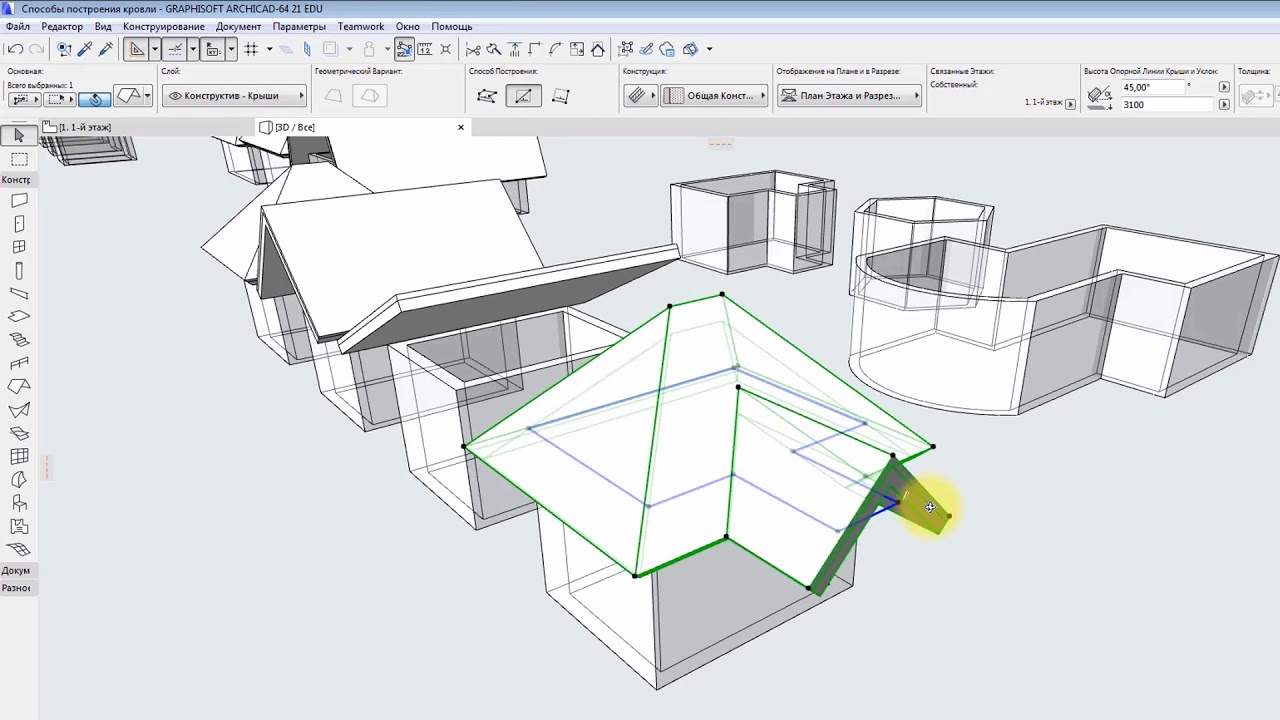
Task: Click the roof pitch field showing 45,00°
Action: click(1153, 87)
